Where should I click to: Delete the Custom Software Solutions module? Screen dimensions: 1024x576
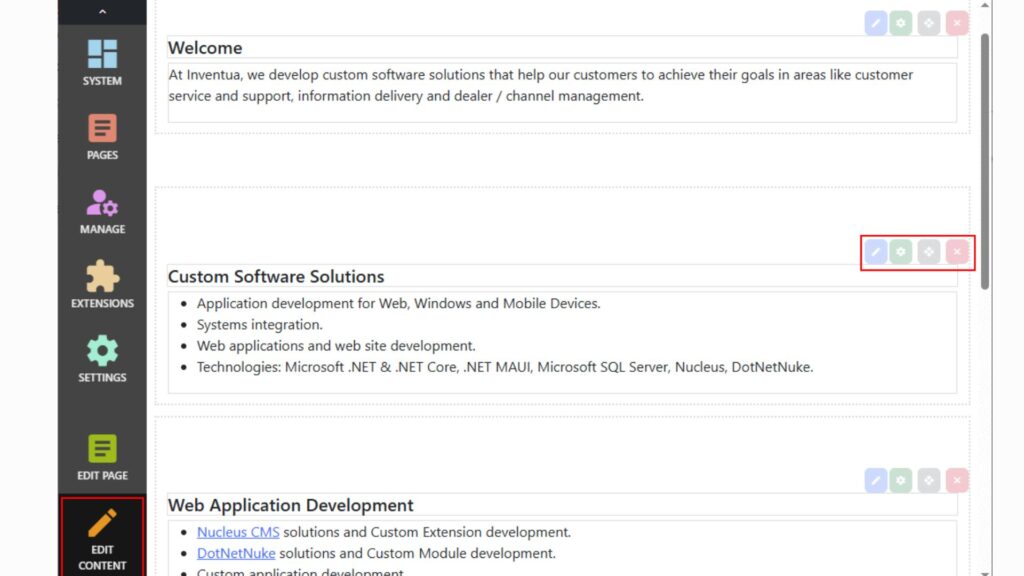957,251
